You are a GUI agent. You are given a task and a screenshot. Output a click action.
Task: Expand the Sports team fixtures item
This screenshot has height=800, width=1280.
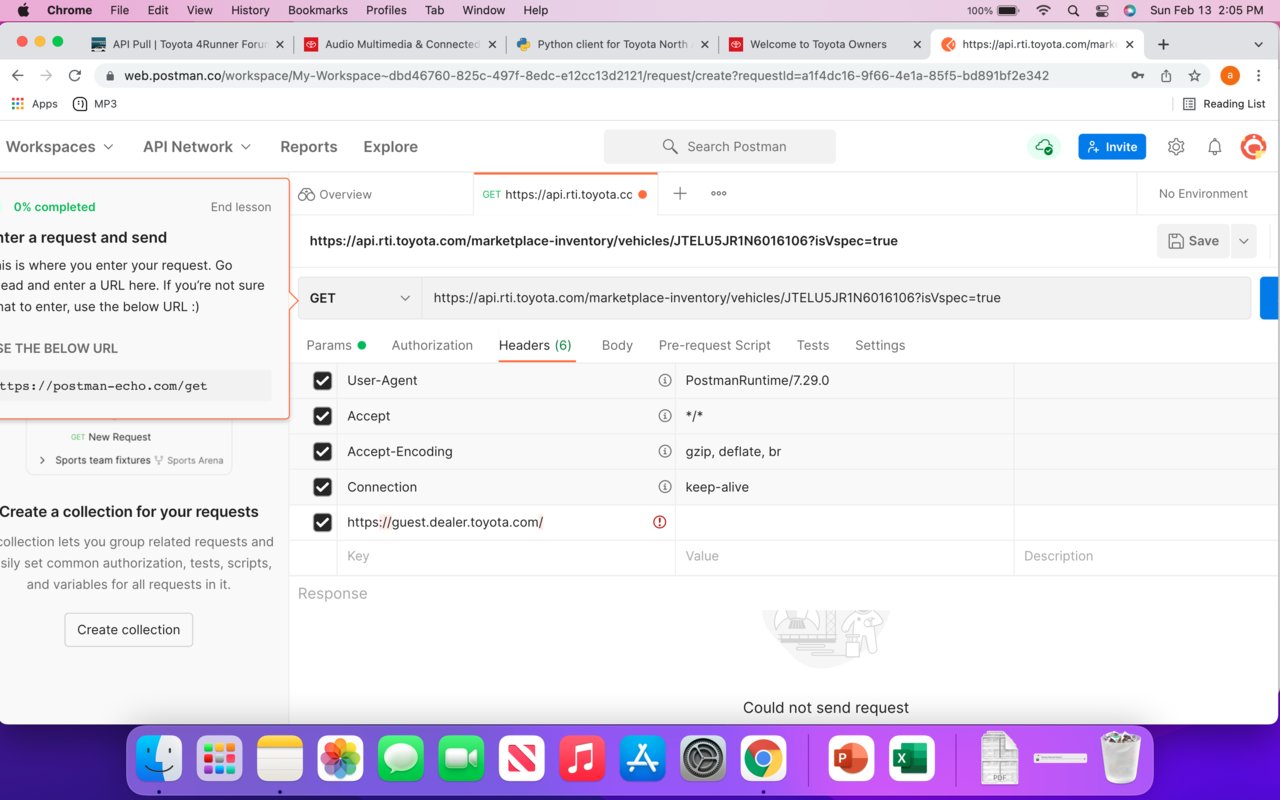coord(42,460)
